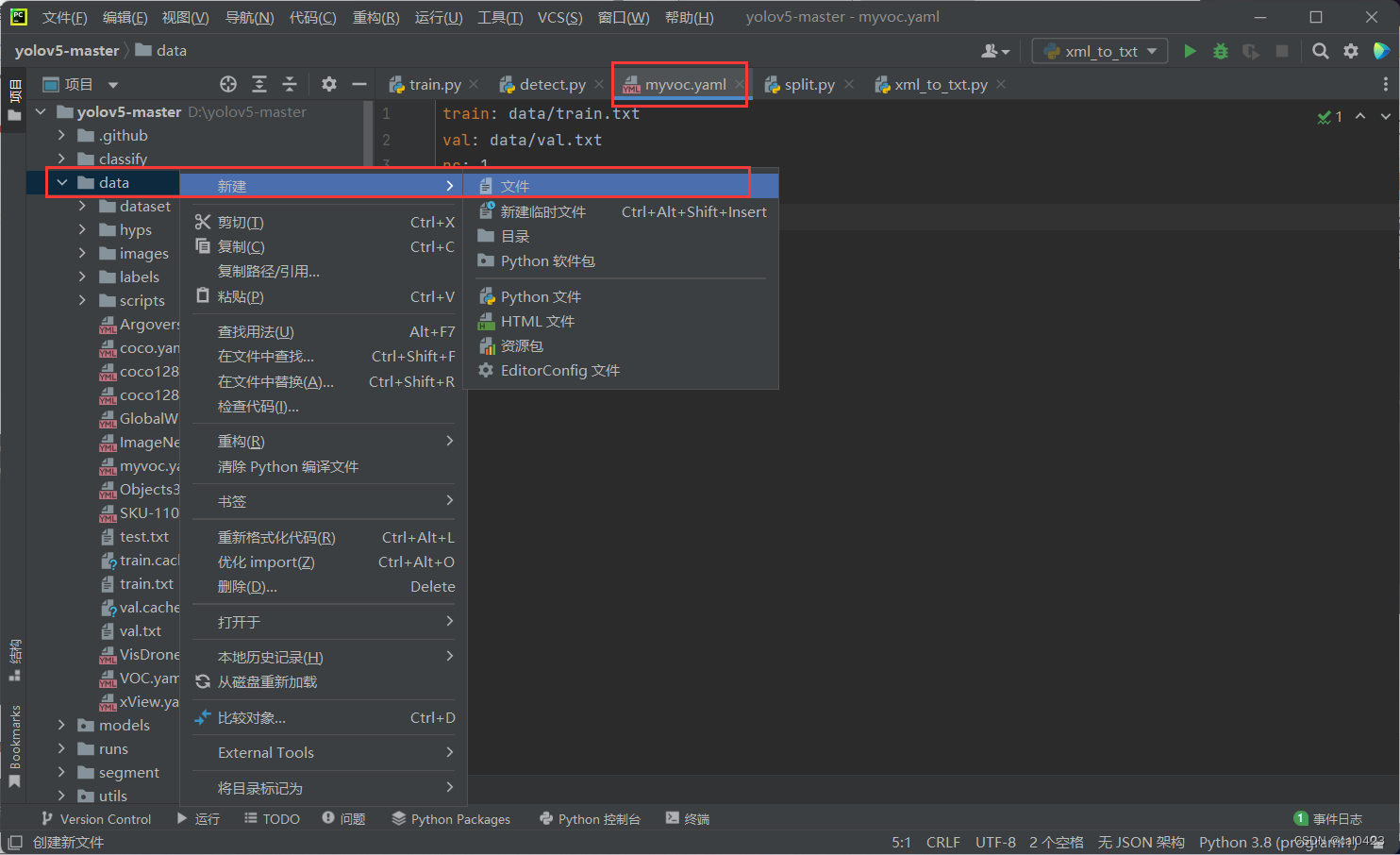Screen dimensions: 1400x855
Task: Open the VCS(S) menu
Action: (x=560, y=17)
